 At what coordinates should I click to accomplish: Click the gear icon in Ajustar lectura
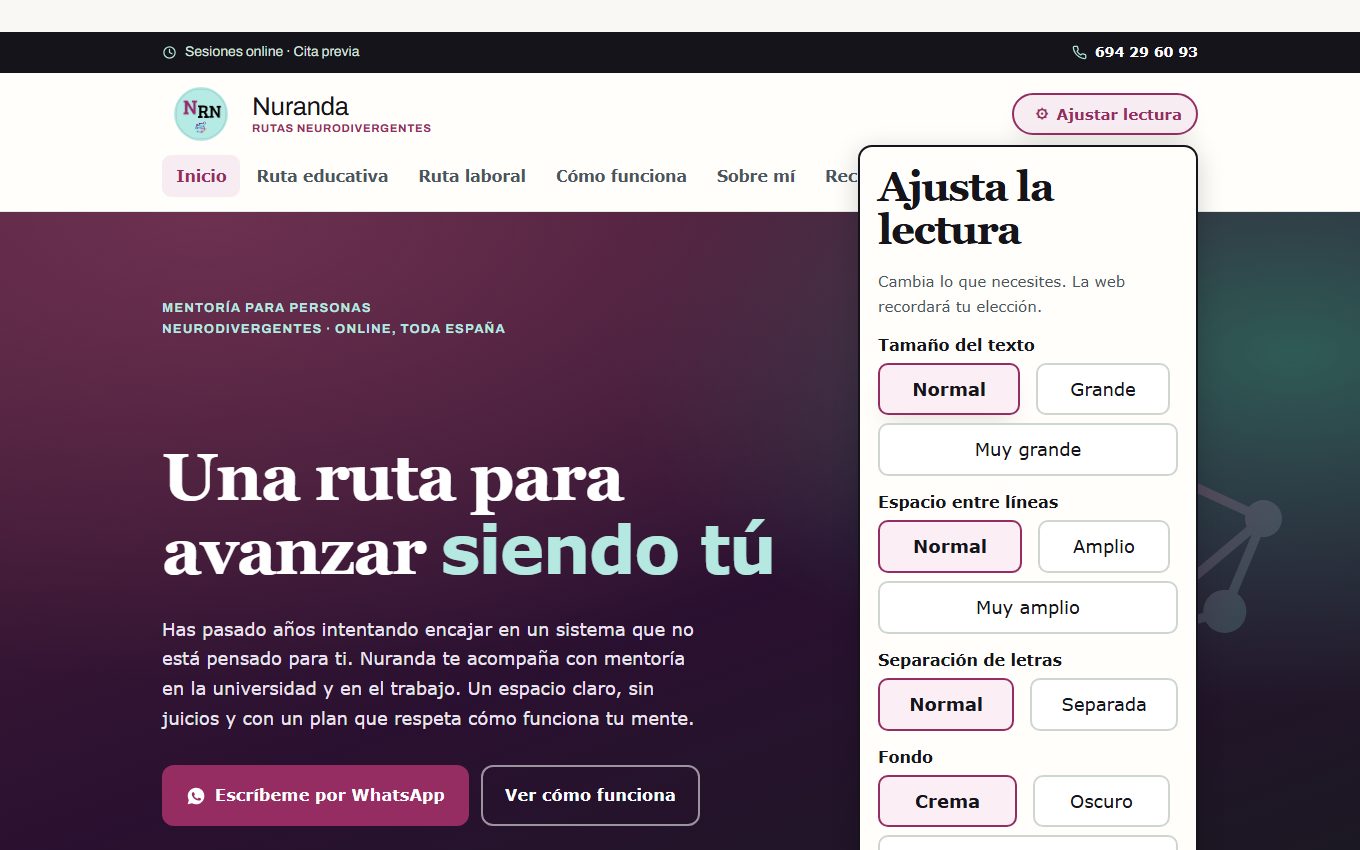tap(1042, 114)
